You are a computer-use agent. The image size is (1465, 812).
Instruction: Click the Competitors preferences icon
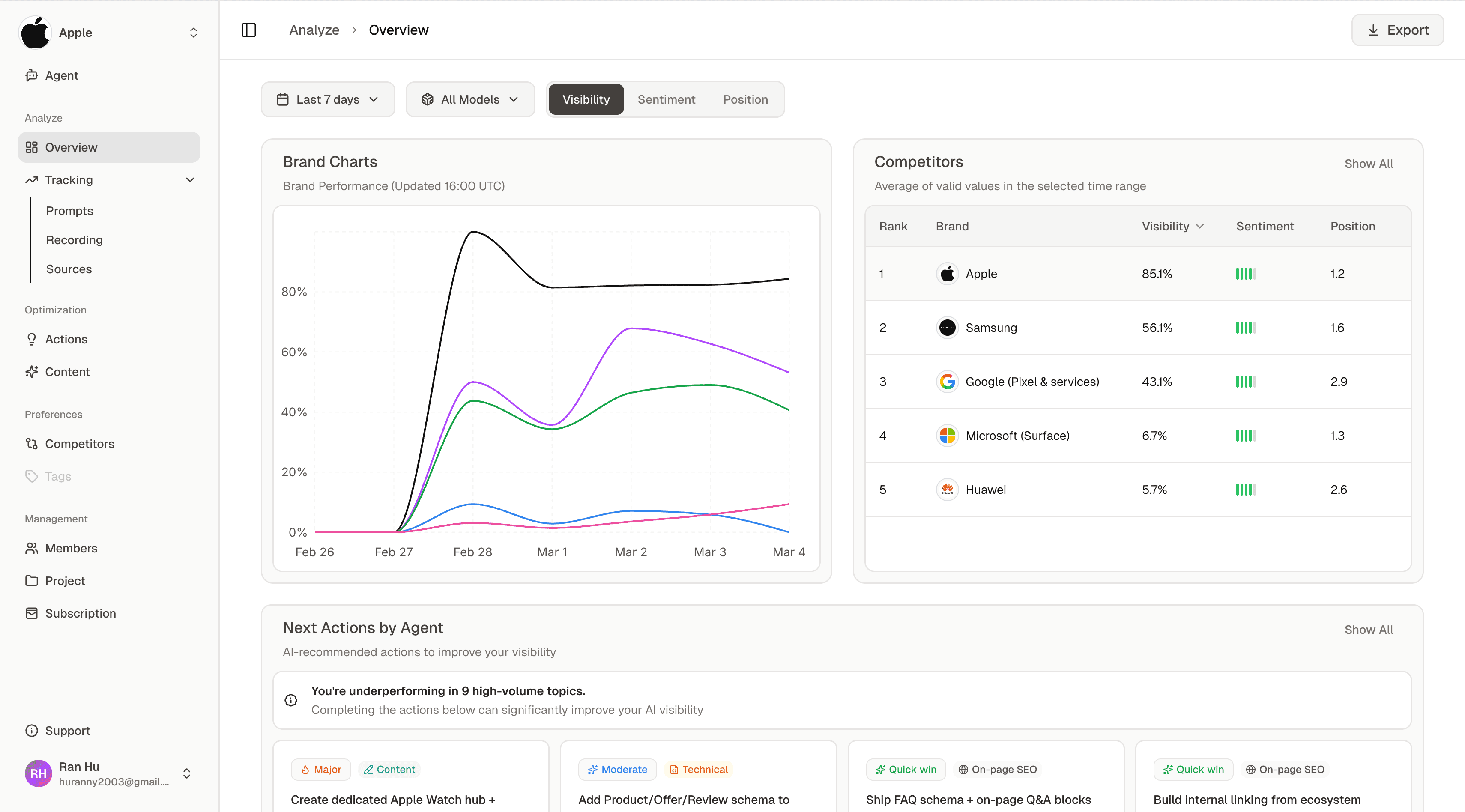tap(32, 444)
